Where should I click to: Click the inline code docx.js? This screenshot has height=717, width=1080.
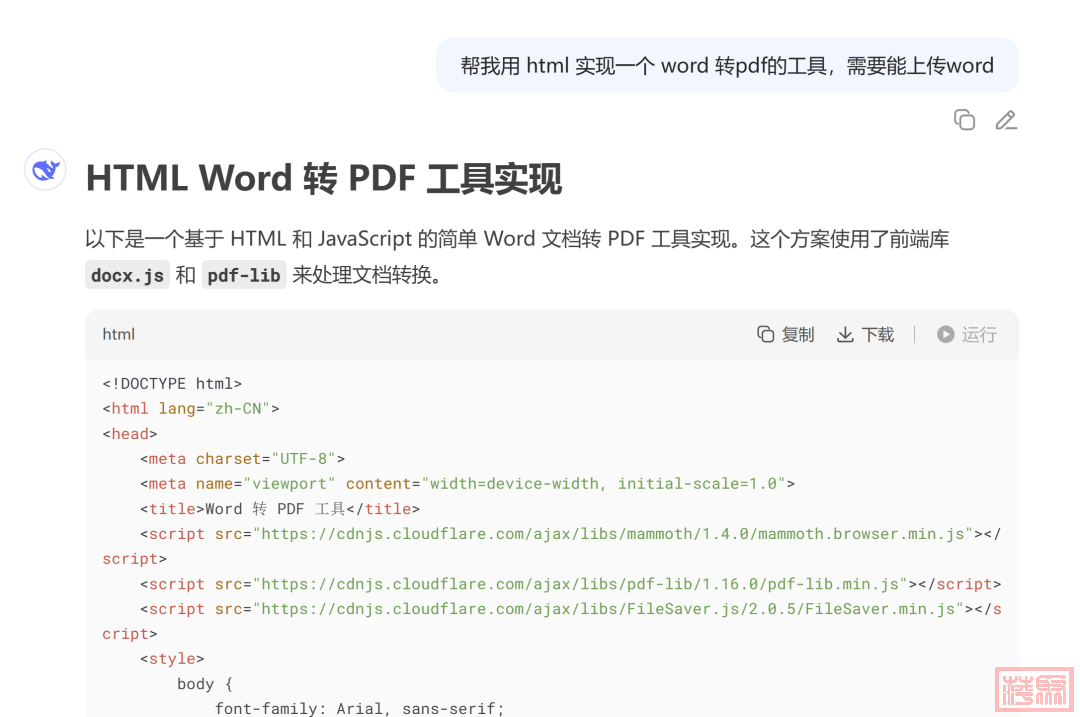[127, 276]
